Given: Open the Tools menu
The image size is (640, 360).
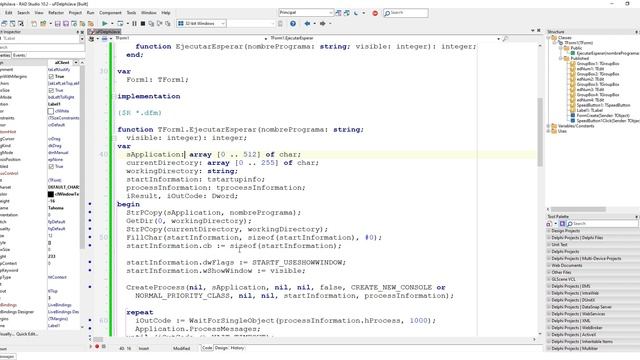Looking at the screenshot, I should pos(131,13).
